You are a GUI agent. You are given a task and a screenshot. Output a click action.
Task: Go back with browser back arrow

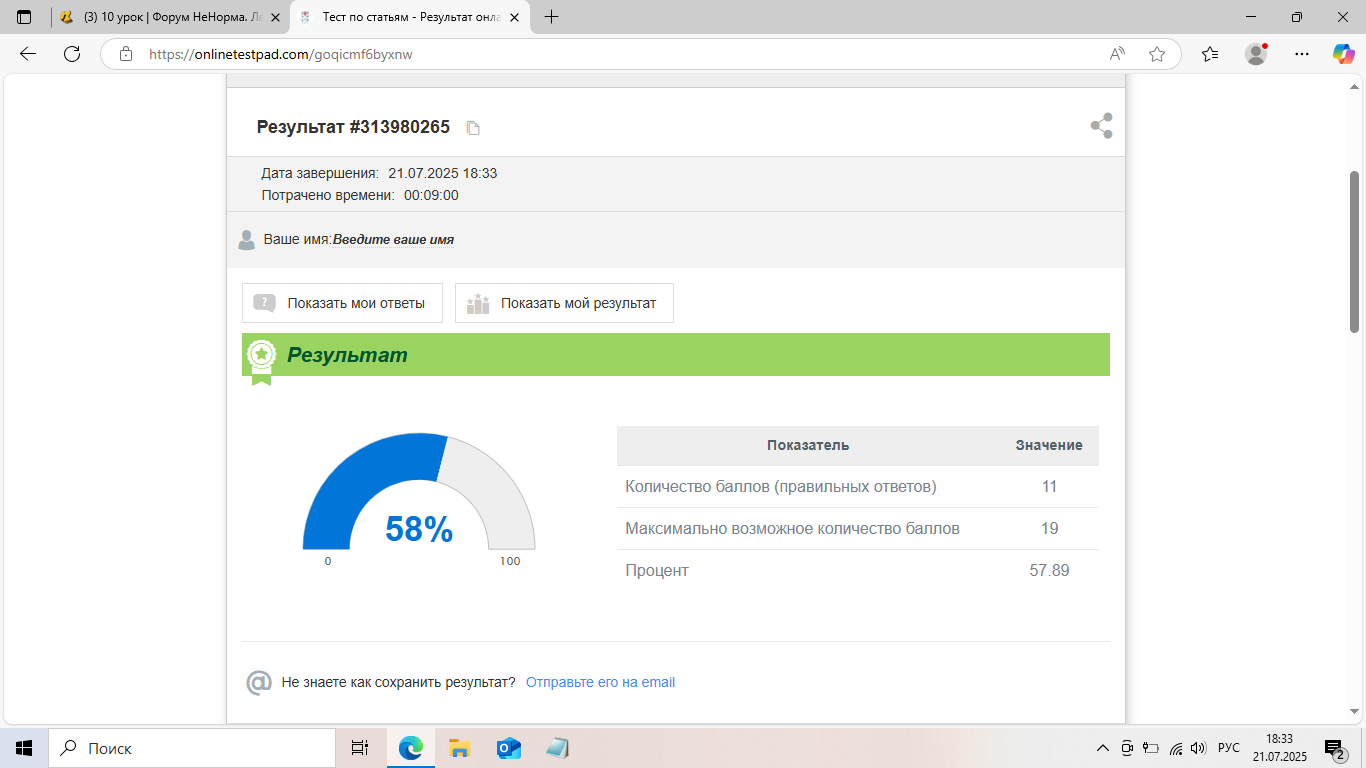pos(28,54)
